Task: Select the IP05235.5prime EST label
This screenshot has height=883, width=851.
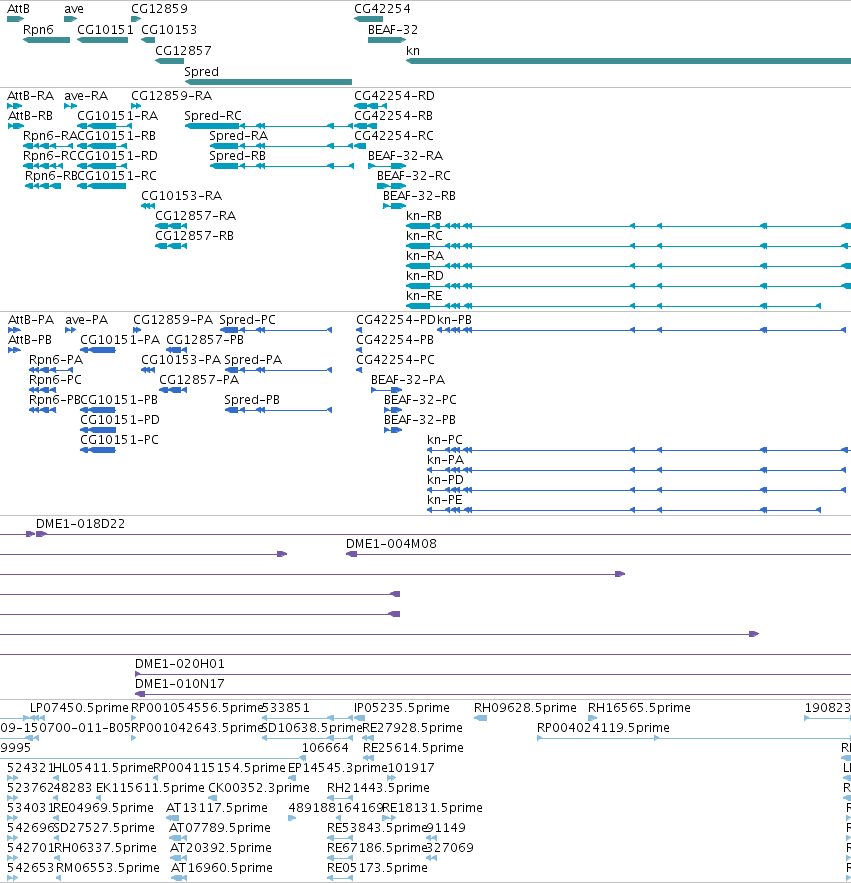Action: click(x=402, y=708)
